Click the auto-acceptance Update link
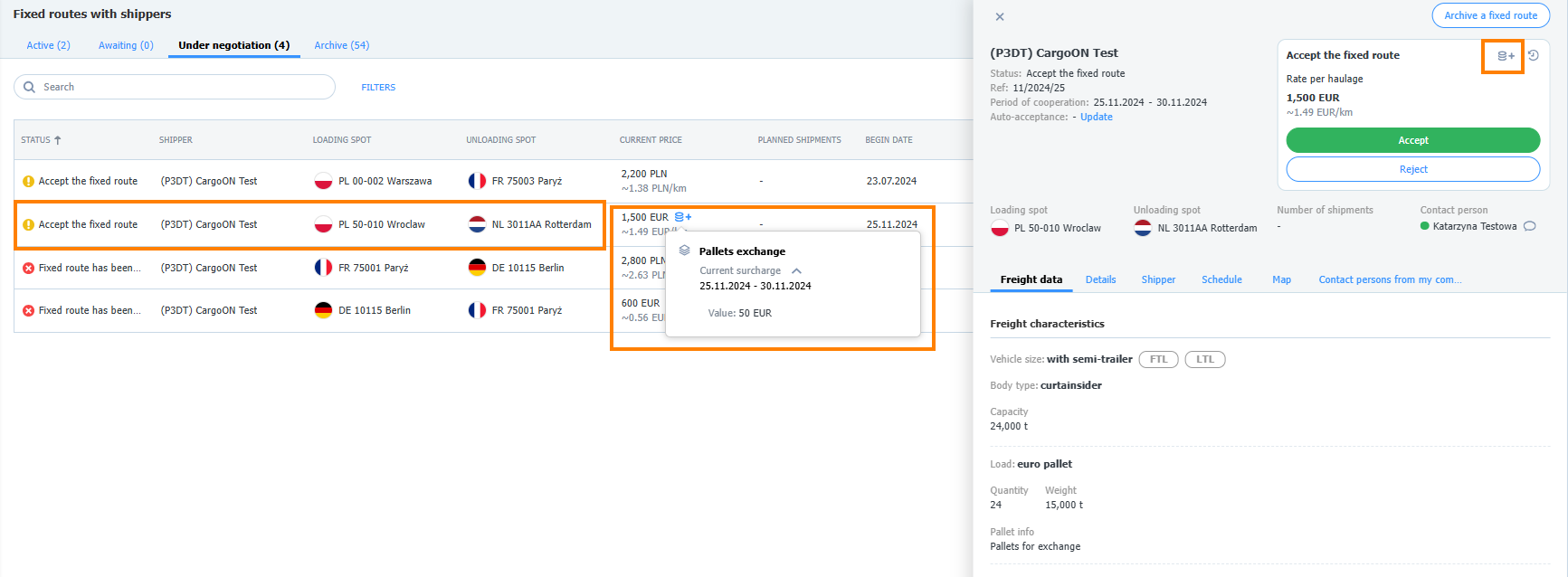This screenshot has height=577, width=1568. click(1096, 117)
